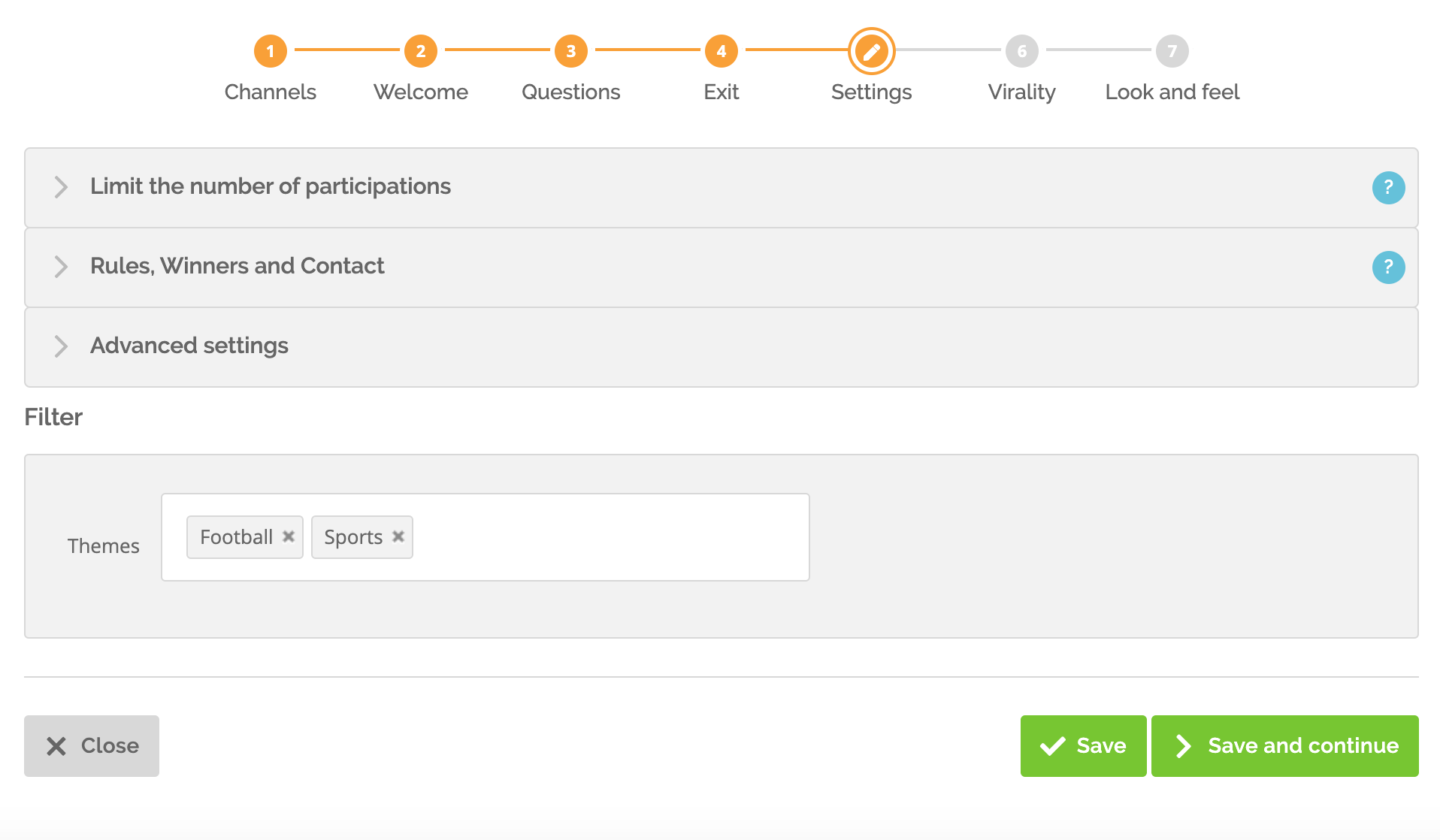Screen dimensions: 1440x840
Task: Expand Limit the number of participations section
Action: point(722,187)
